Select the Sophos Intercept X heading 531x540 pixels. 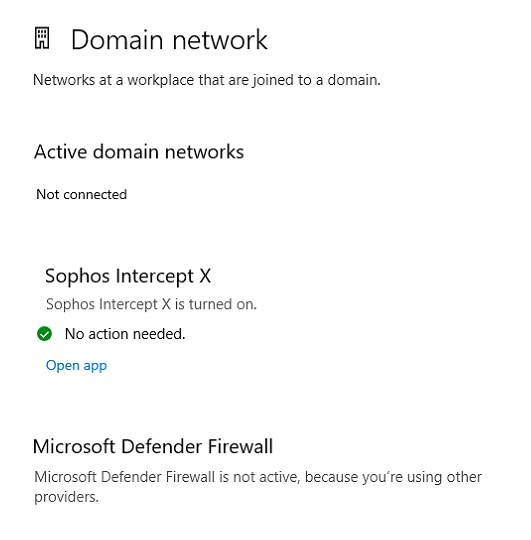[x=128, y=277]
